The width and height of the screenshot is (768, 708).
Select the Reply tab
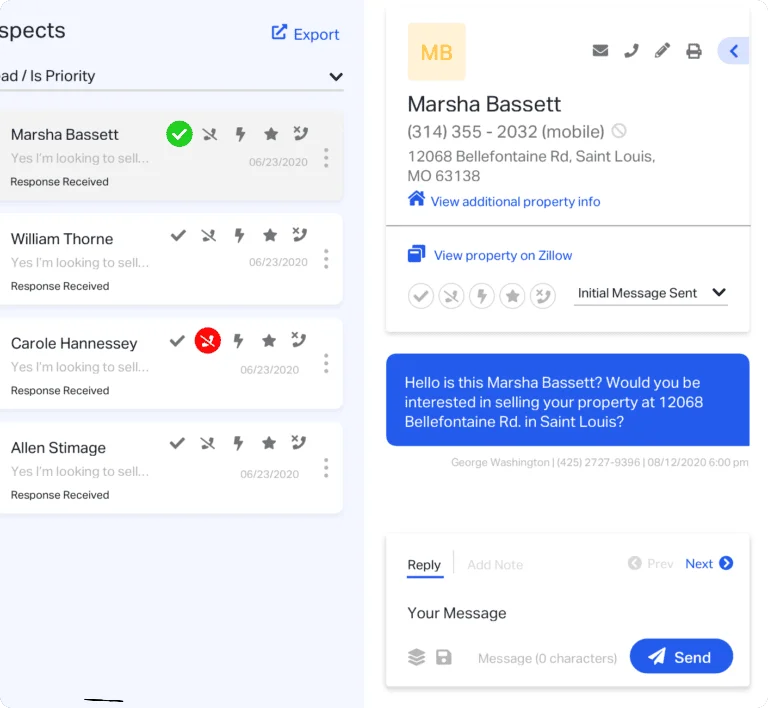point(424,565)
